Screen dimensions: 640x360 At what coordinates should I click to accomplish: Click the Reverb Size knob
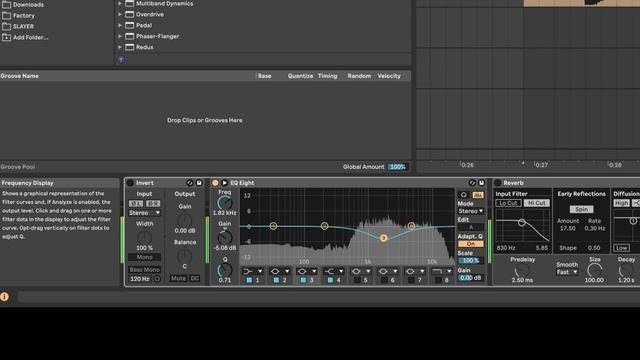coord(595,270)
